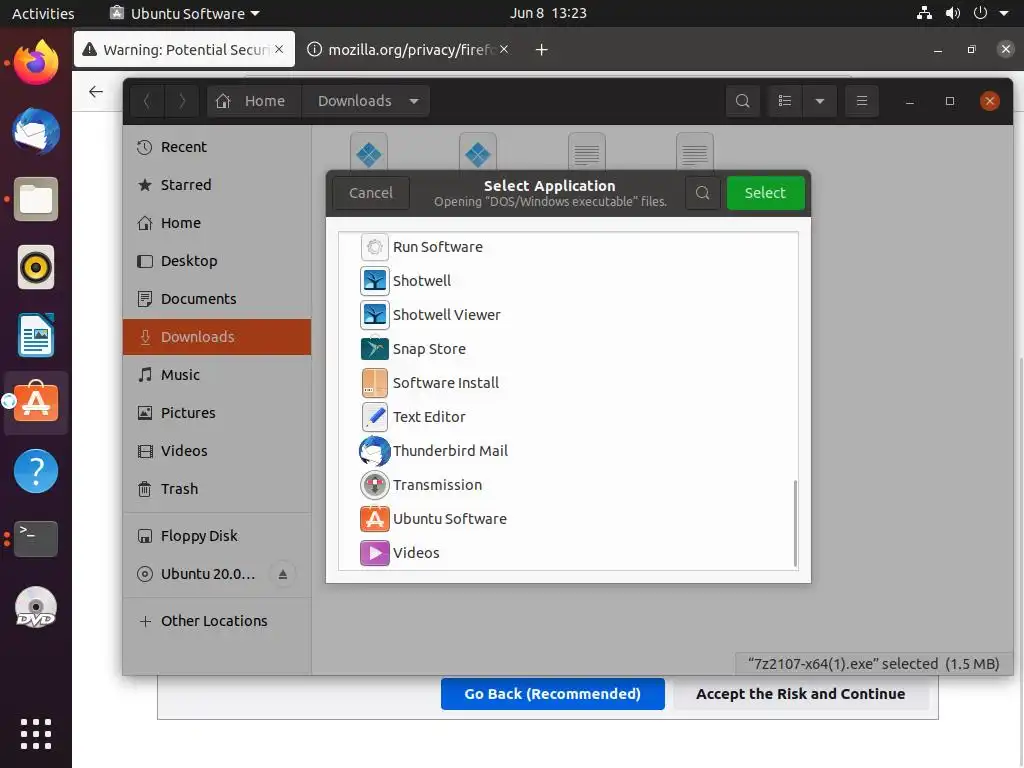Viewport: 1024px width, 768px height.
Task: Open Trash in Files sidebar
Action: (217, 488)
